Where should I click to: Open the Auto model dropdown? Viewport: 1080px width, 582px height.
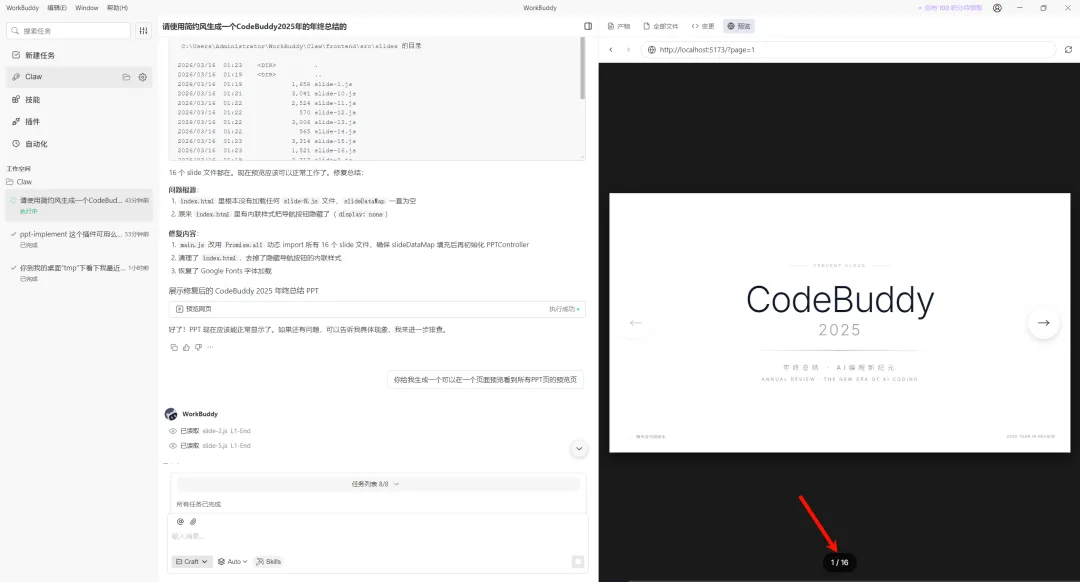coord(232,561)
